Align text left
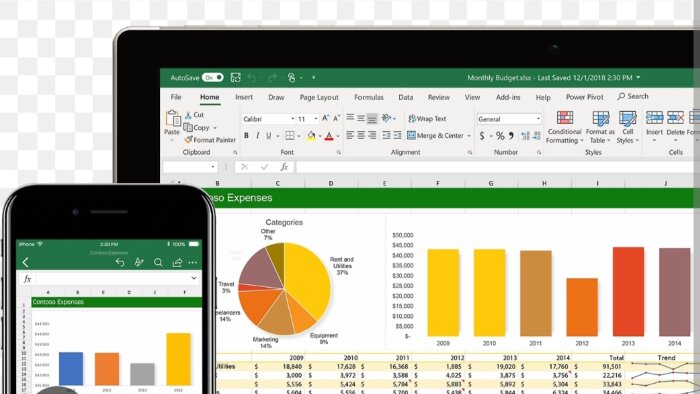 (x=350, y=135)
